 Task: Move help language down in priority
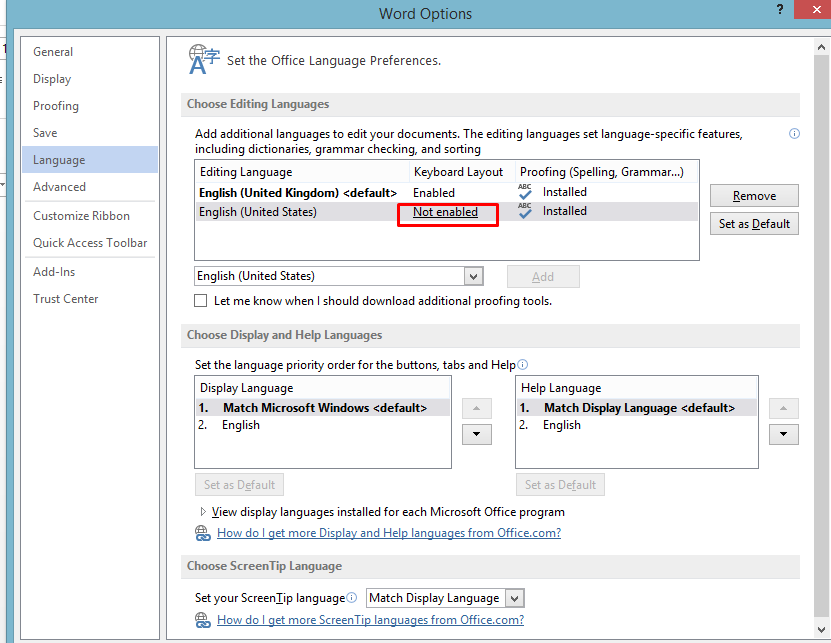(x=783, y=434)
